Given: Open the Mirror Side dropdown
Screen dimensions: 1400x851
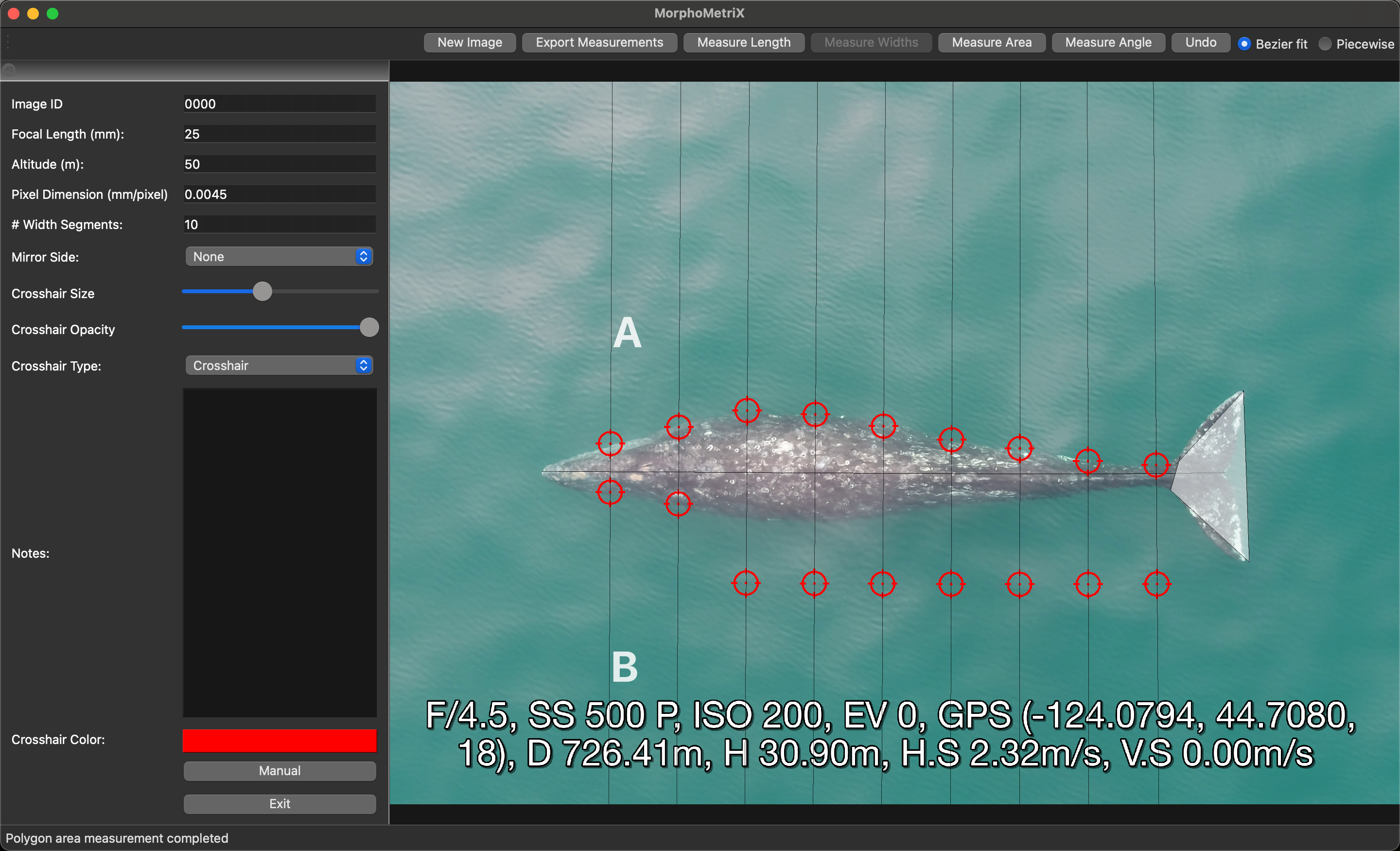Looking at the screenshot, I should coord(279,256).
